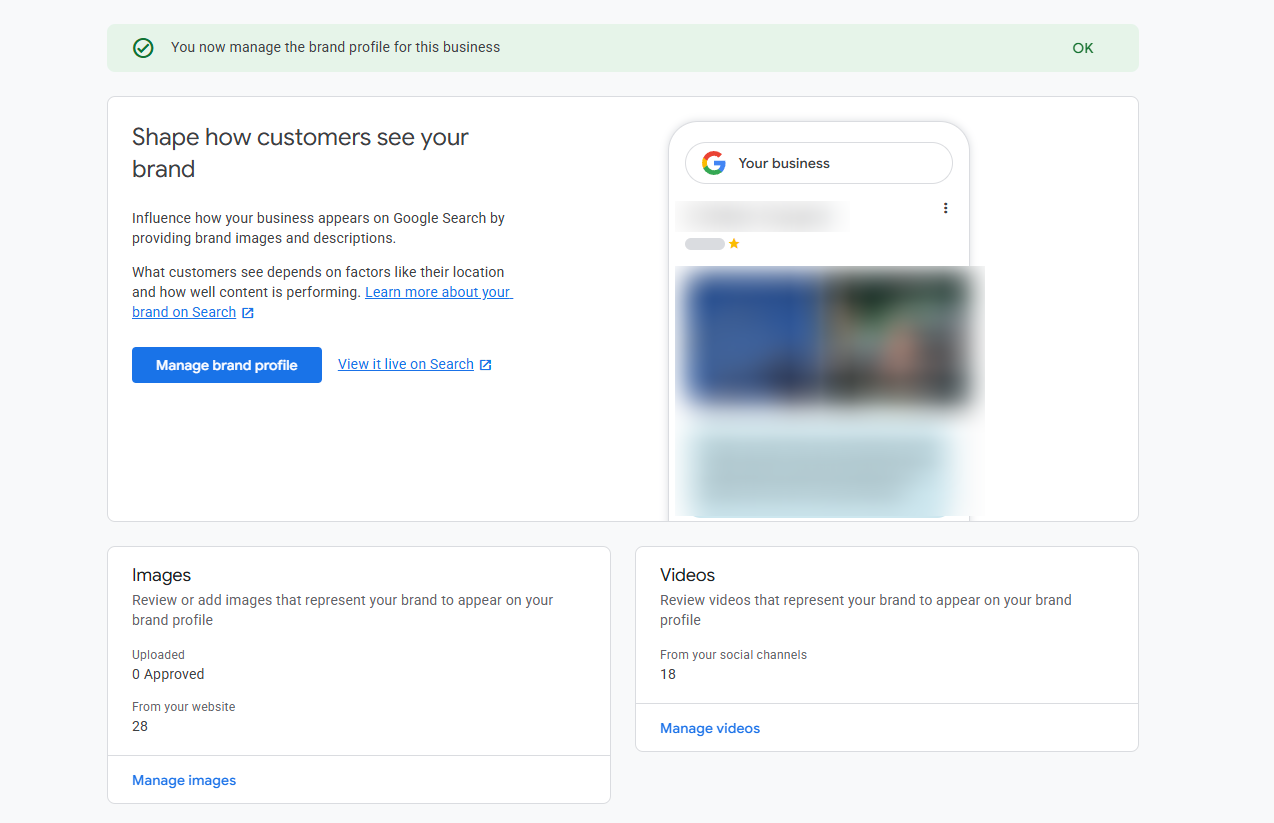Viewport: 1274px width, 823px height.
Task: Click the Images card heading
Action: pos(161,575)
